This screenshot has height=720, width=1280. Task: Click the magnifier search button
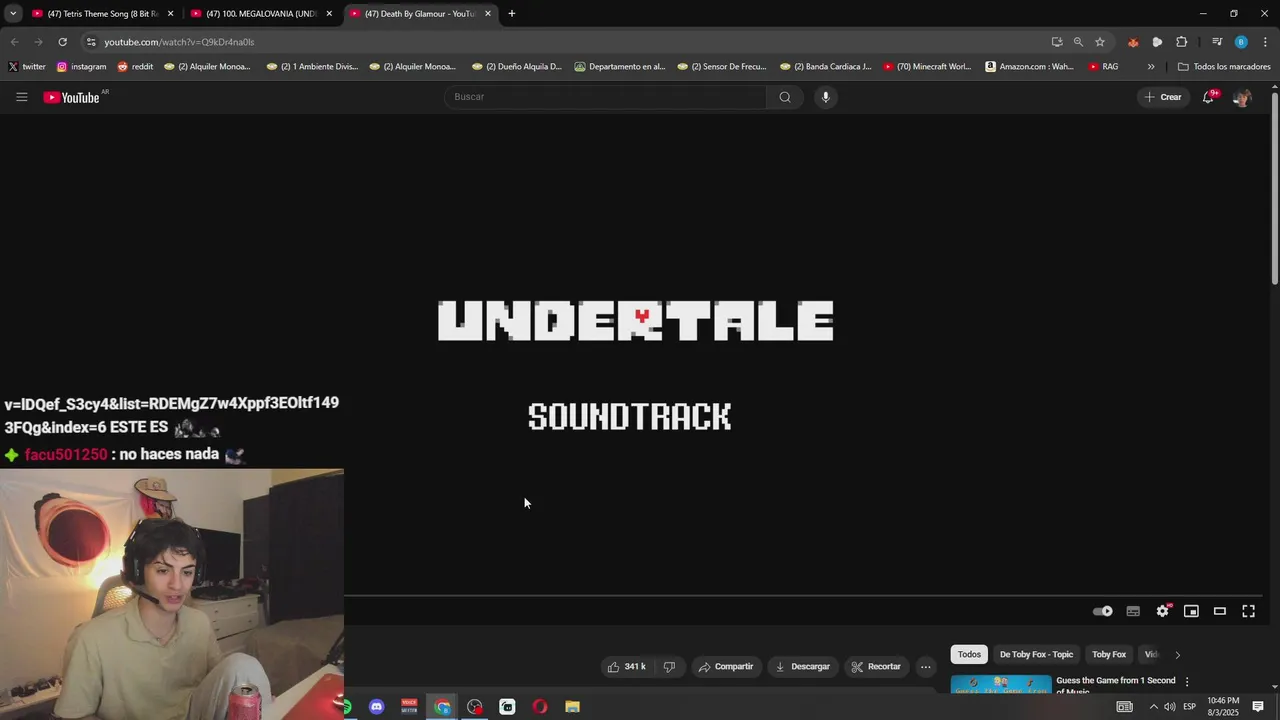pyautogui.click(x=785, y=97)
